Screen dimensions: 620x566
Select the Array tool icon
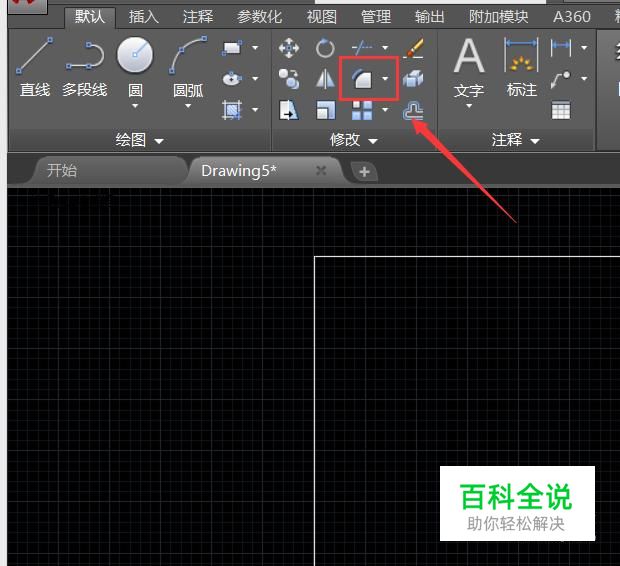click(362, 110)
